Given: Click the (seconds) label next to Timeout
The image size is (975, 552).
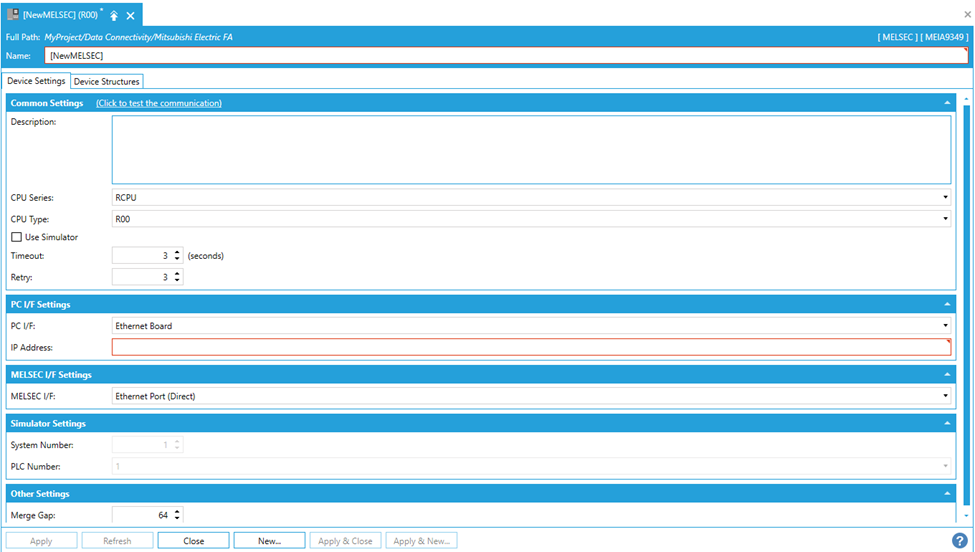Looking at the screenshot, I should (x=206, y=255).
